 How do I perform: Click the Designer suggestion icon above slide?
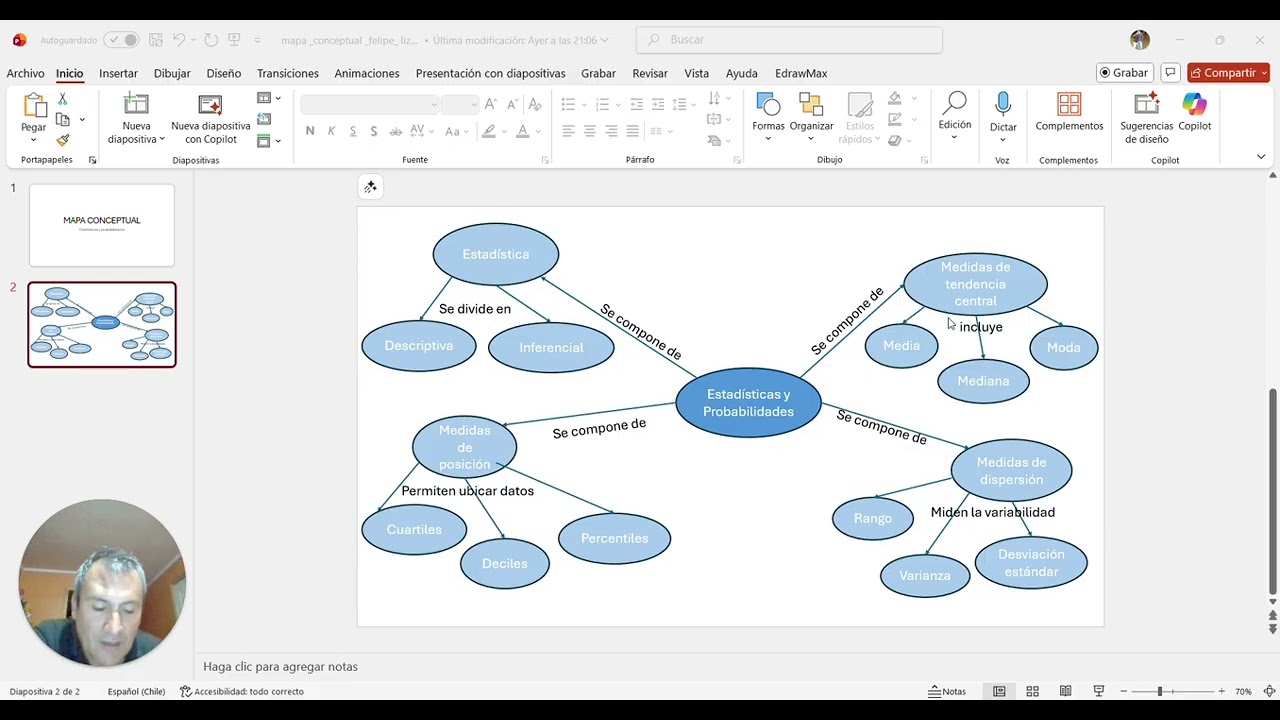point(370,187)
